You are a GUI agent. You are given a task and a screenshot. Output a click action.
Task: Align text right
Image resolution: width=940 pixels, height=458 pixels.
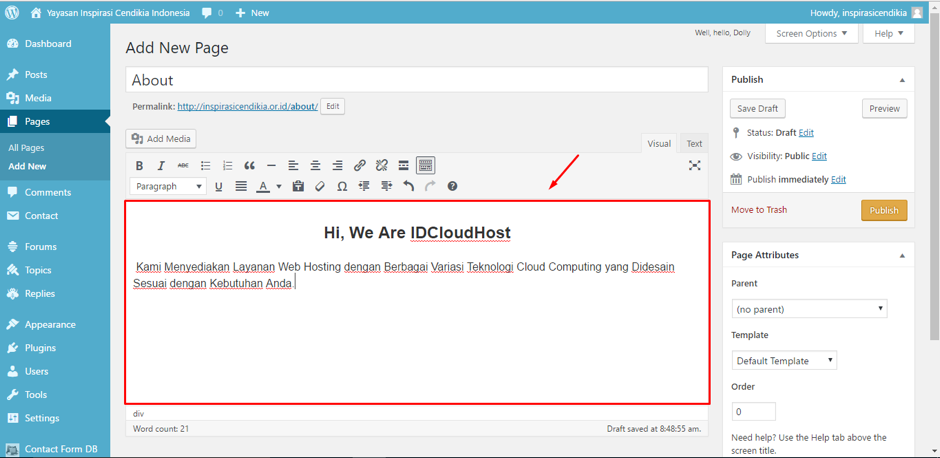click(x=338, y=165)
